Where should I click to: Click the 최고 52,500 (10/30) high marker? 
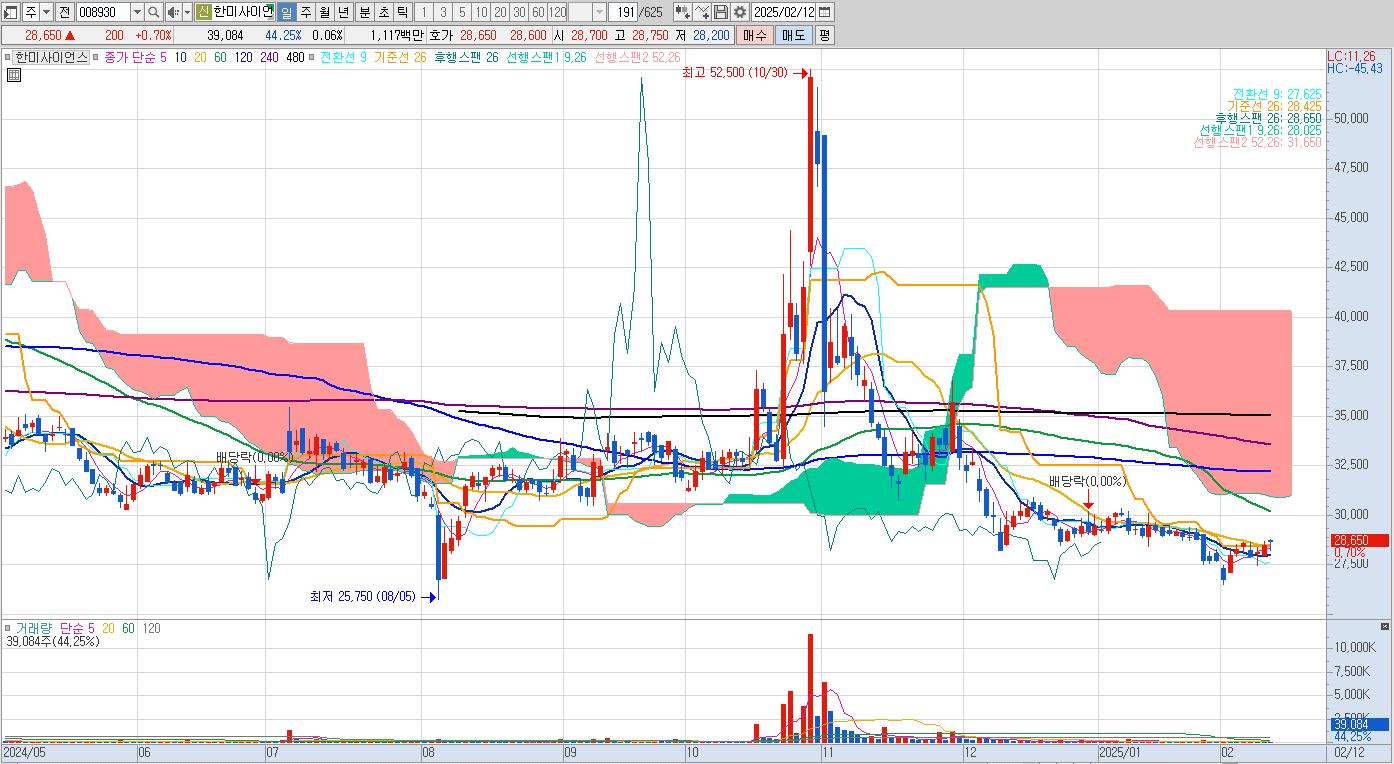(736, 73)
